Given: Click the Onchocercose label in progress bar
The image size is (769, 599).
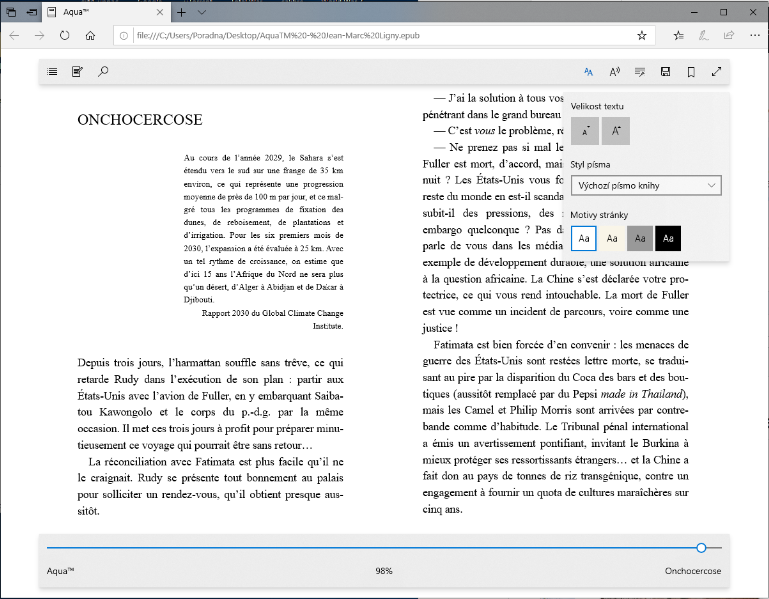Looking at the screenshot, I should pyautogui.click(x=692, y=571).
